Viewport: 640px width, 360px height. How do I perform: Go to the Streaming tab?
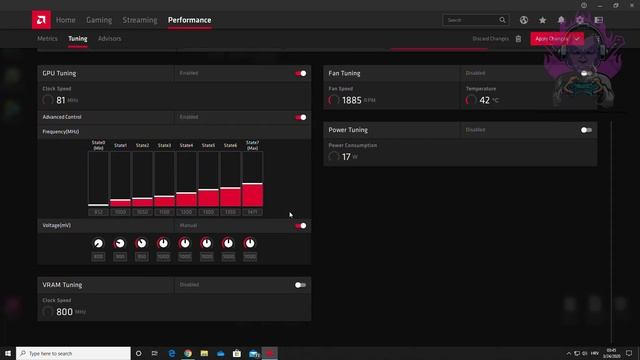click(140, 20)
